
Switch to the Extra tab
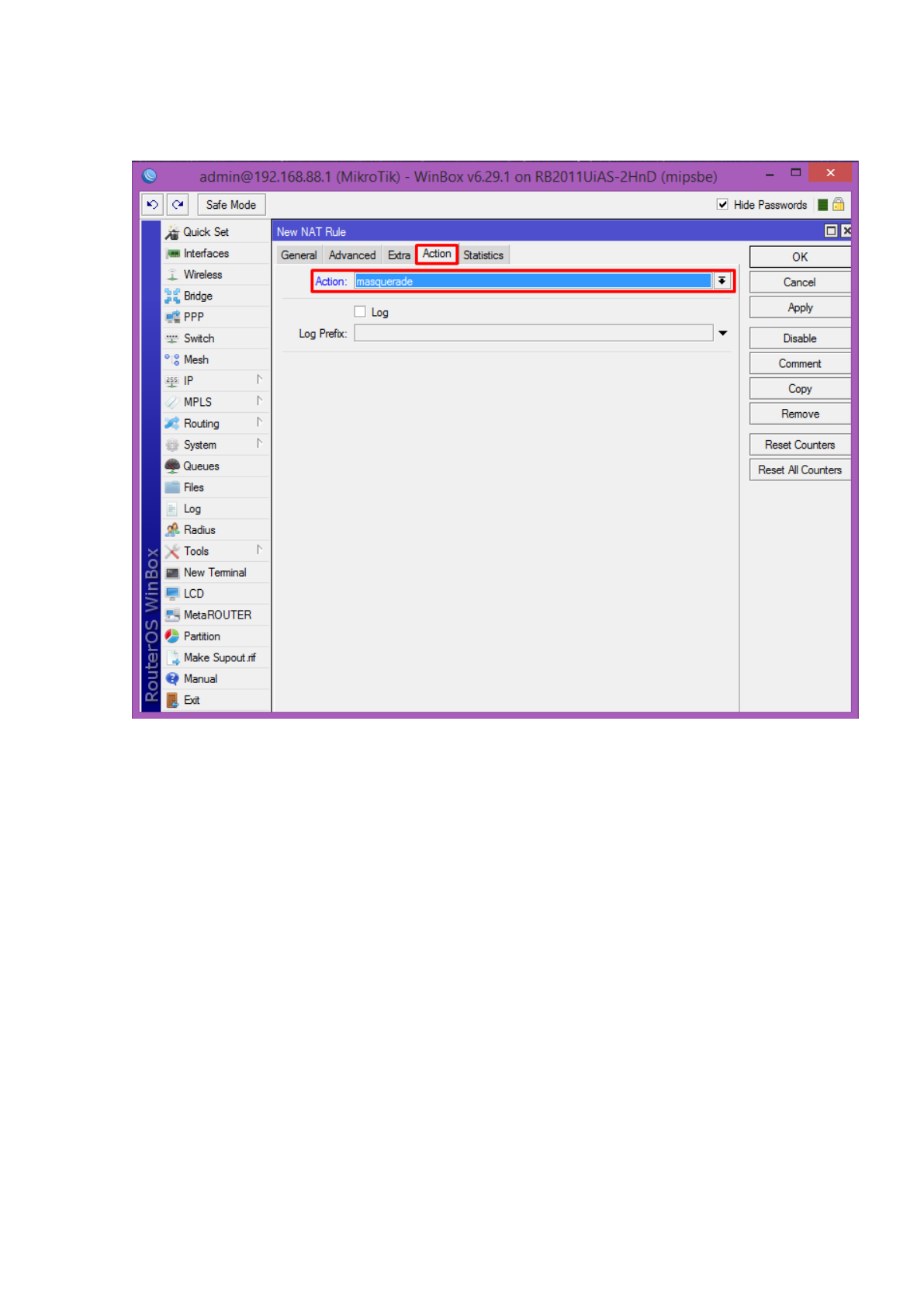(x=399, y=255)
